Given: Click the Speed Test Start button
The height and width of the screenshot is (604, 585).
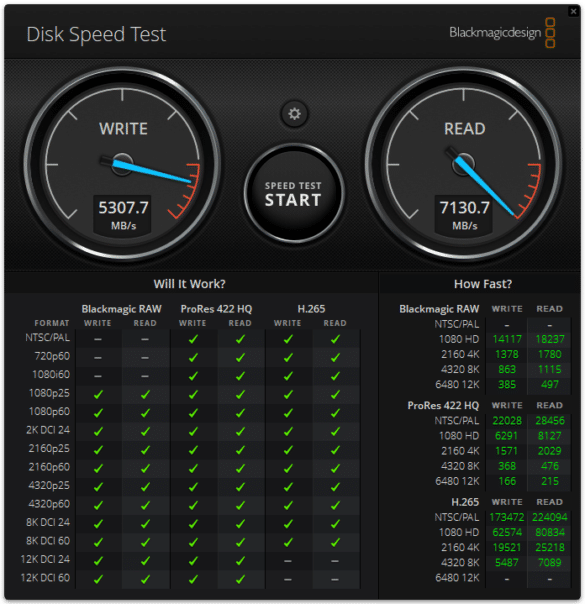Looking at the screenshot, I should [x=293, y=194].
